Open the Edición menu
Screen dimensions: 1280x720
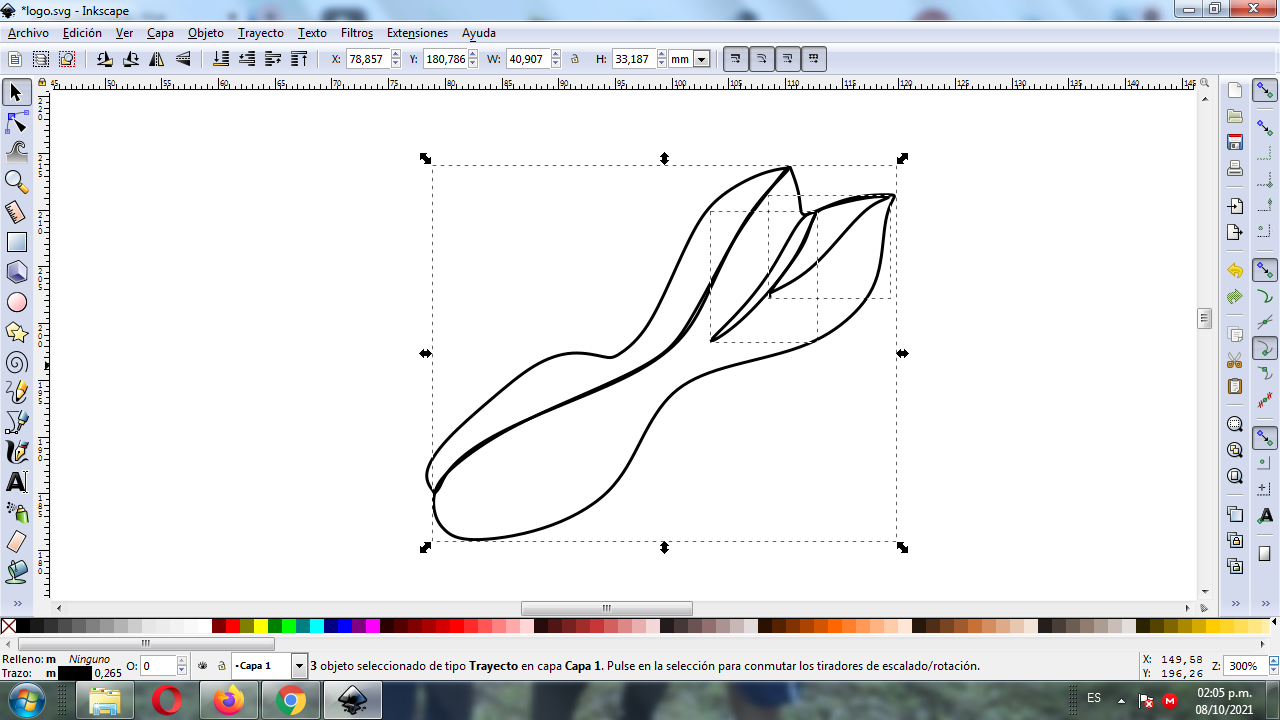click(x=82, y=33)
